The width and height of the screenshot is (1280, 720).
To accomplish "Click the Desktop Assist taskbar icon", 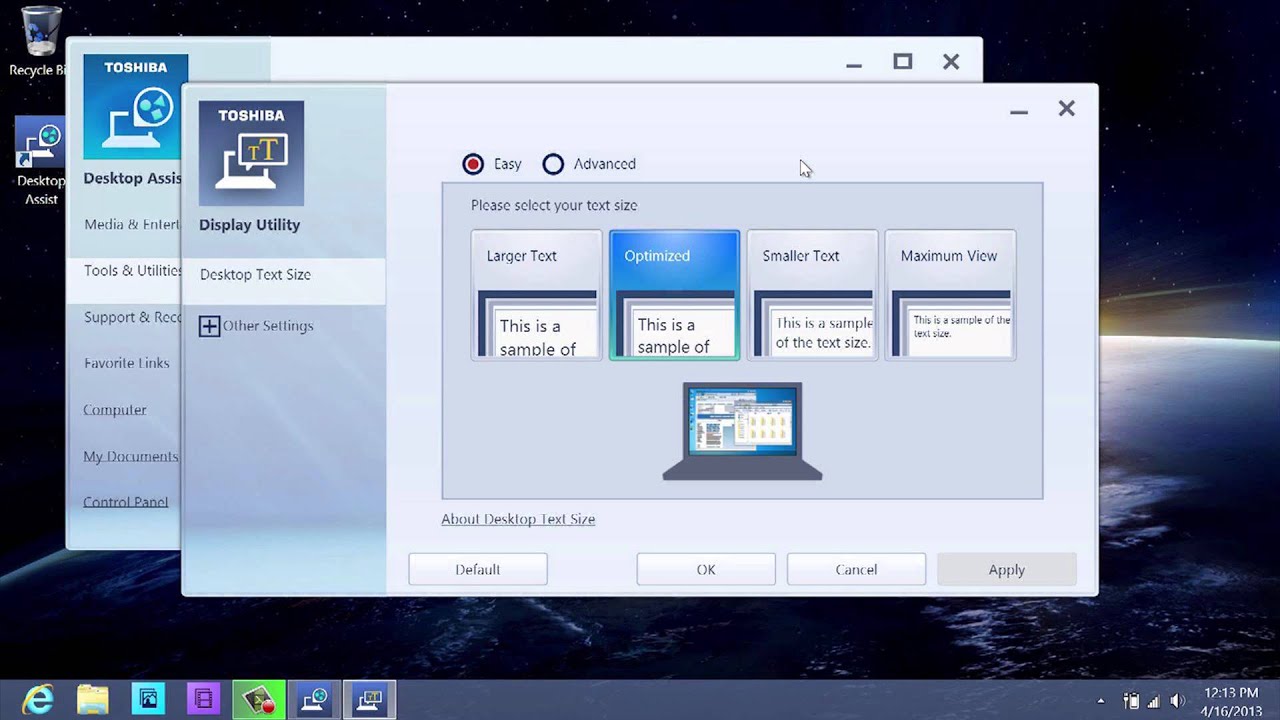I will pyautogui.click(x=314, y=698).
